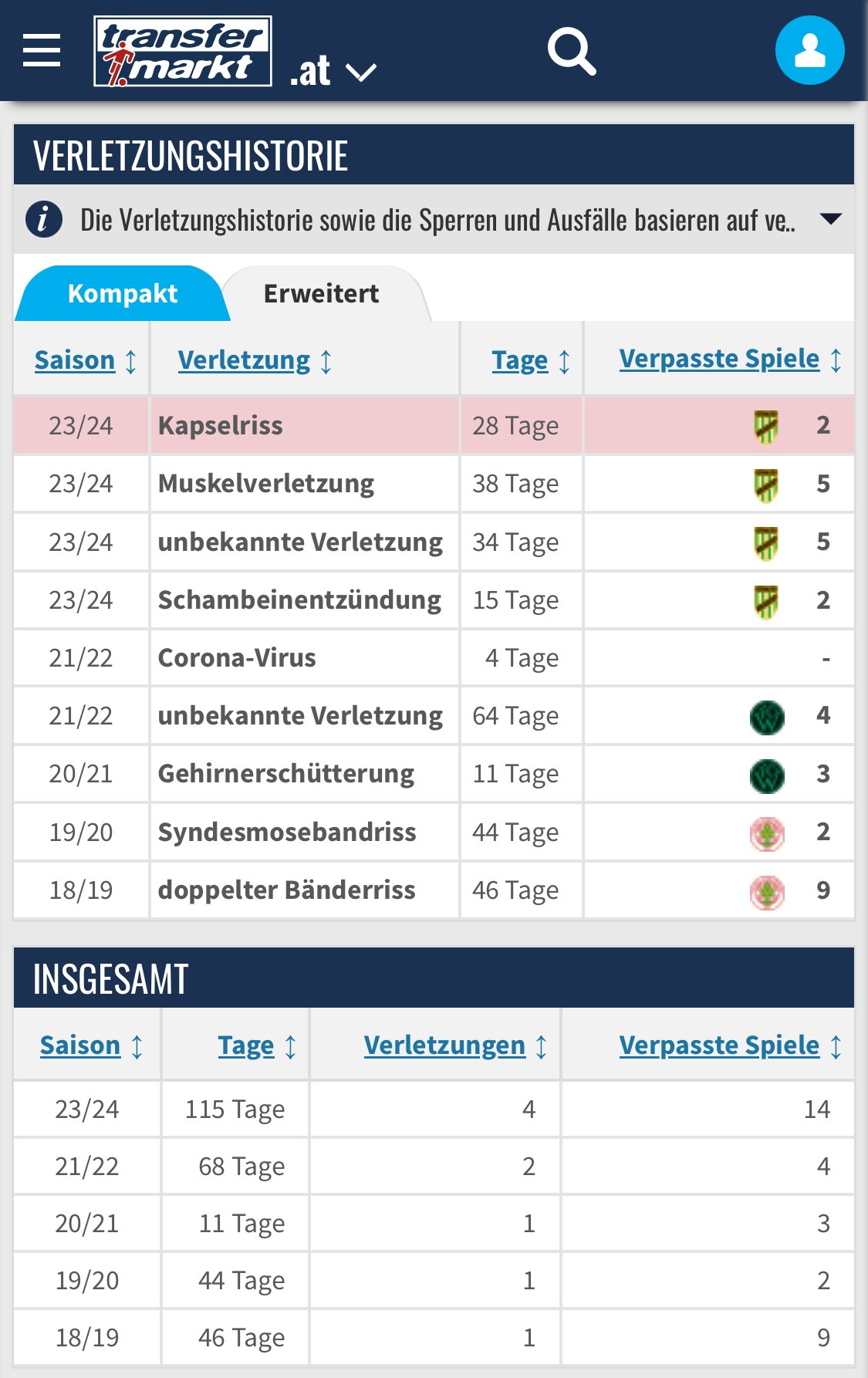Toggle sort arrows next to Tage in injury table
The height and width of the screenshot is (1378, 868).
565,361
